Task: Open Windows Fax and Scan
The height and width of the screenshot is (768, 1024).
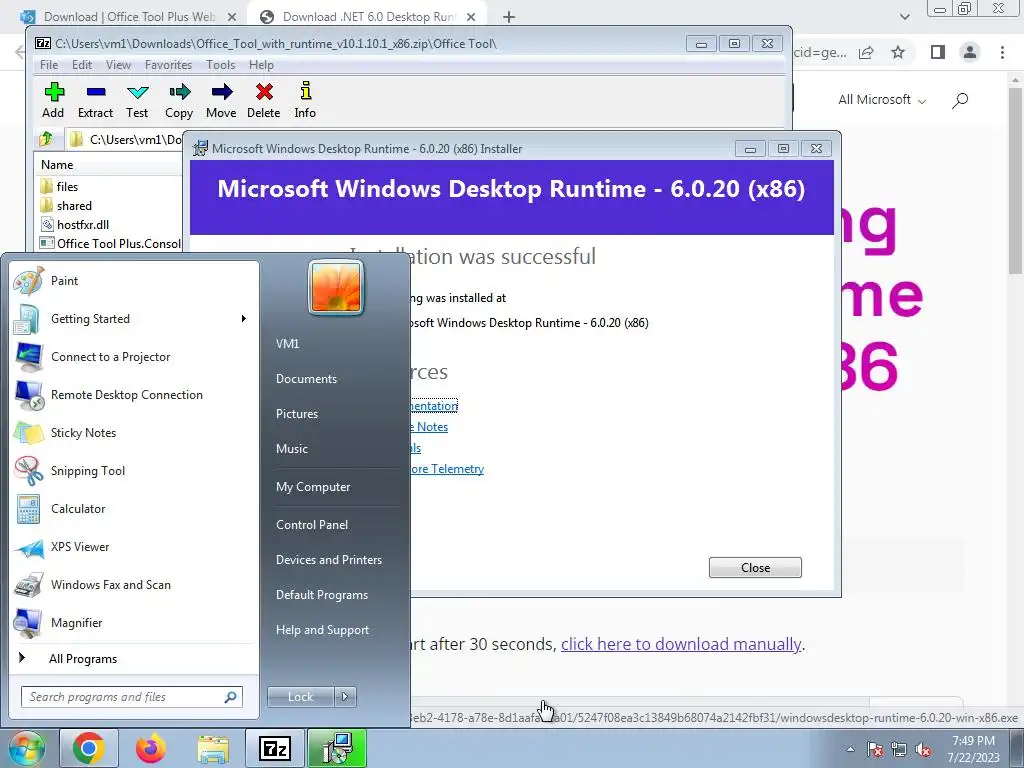Action: [133, 584]
